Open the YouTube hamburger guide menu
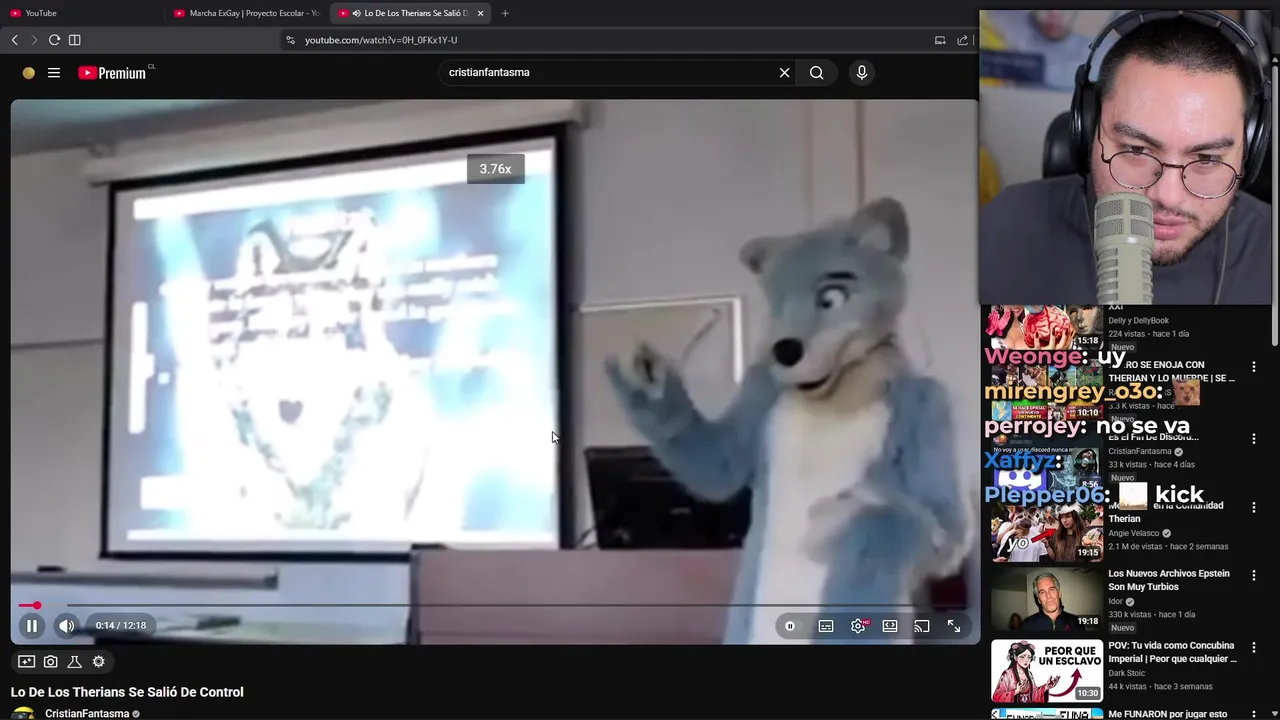 54,73
